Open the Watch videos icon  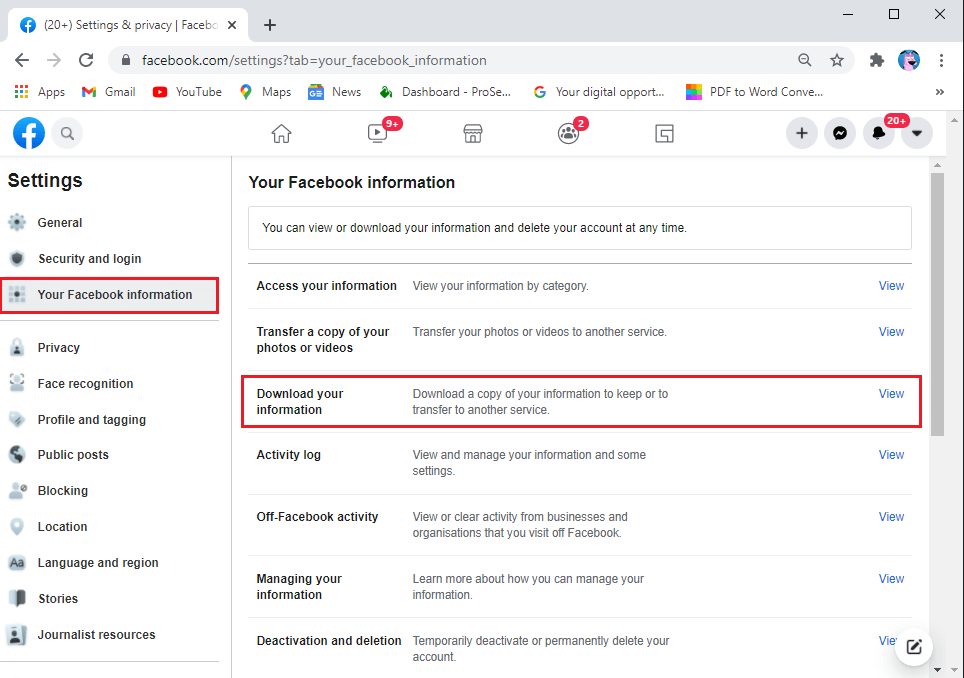coord(377,133)
